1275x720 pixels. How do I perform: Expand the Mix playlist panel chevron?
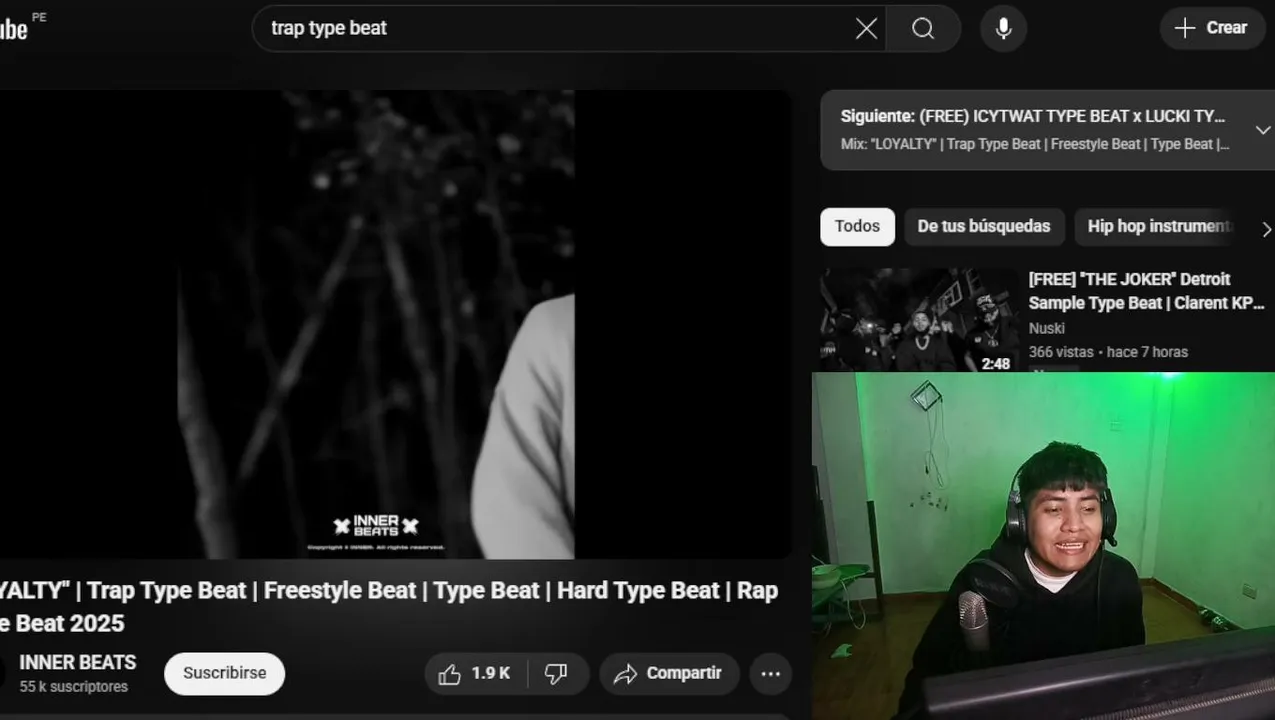coord(1262,130)
